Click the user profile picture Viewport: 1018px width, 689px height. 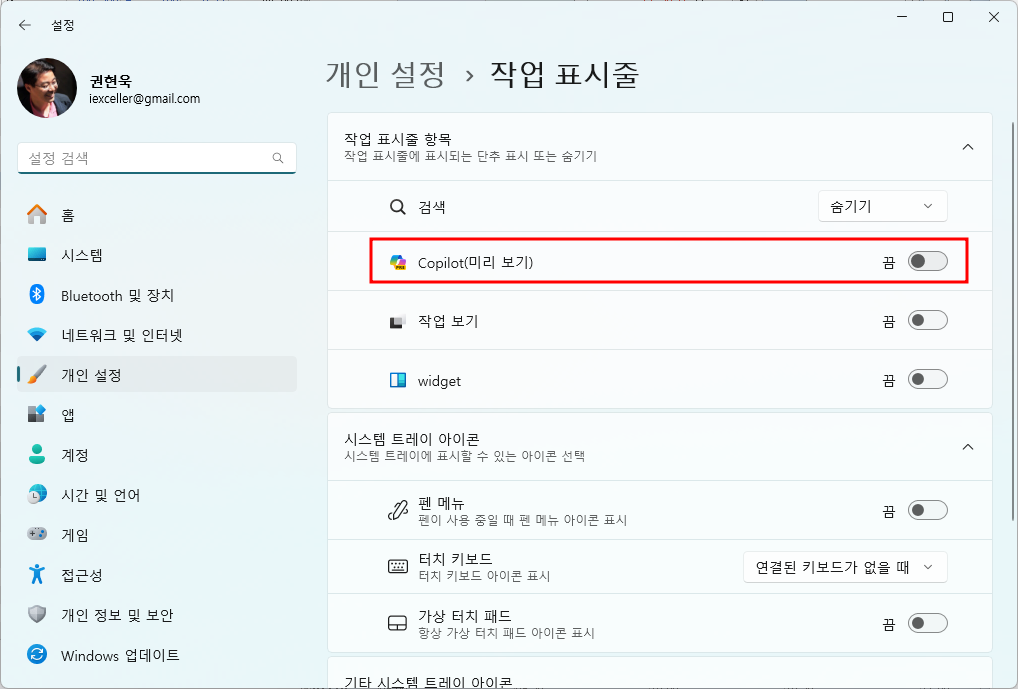47,88
